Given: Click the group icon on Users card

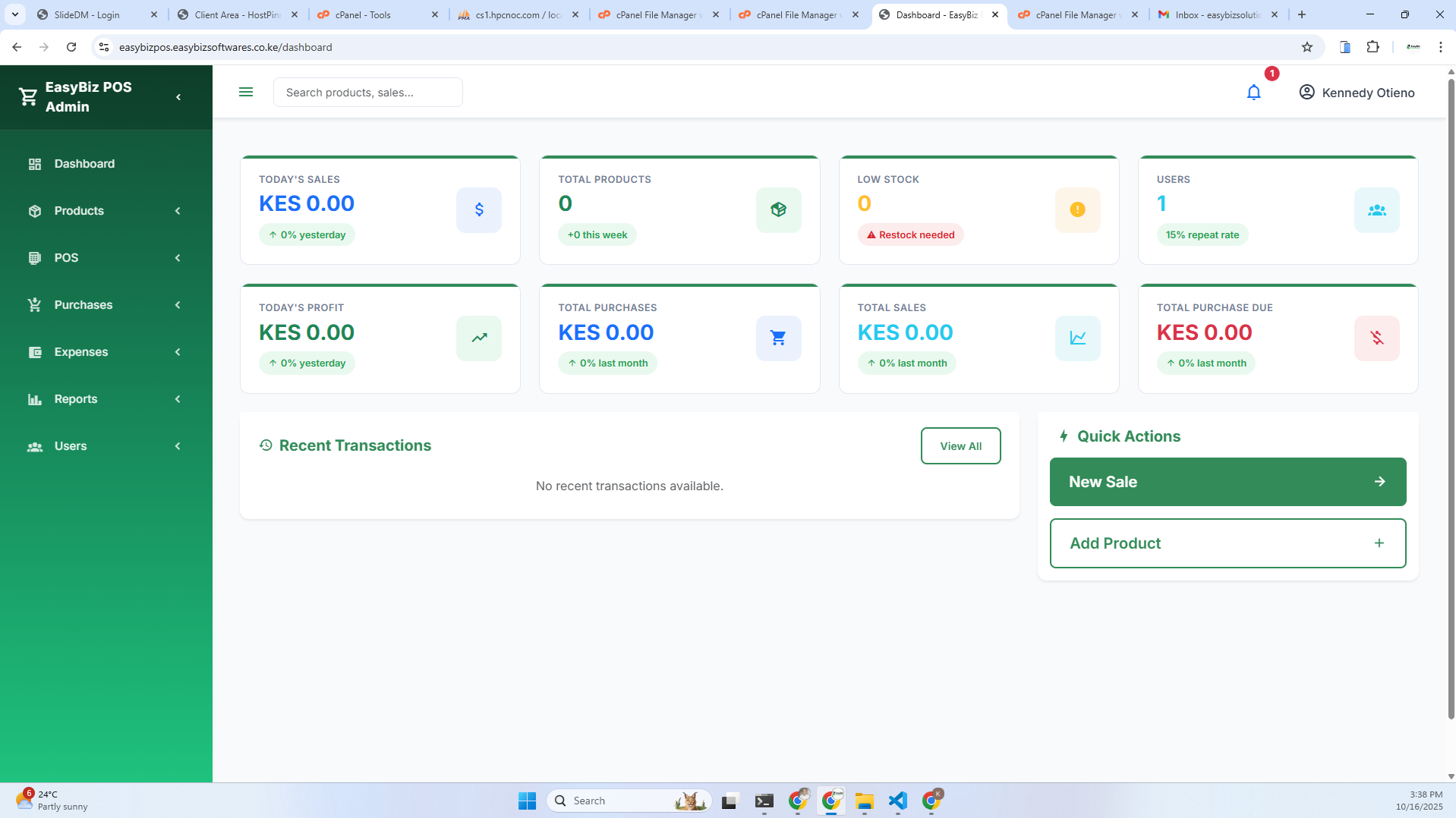Looking at the screenshot, I should point(1376,210).
